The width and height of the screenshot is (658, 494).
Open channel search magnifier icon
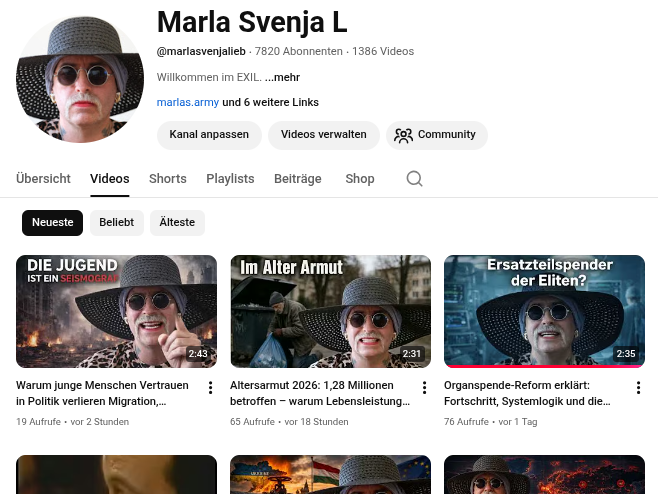tap(414, 178)
